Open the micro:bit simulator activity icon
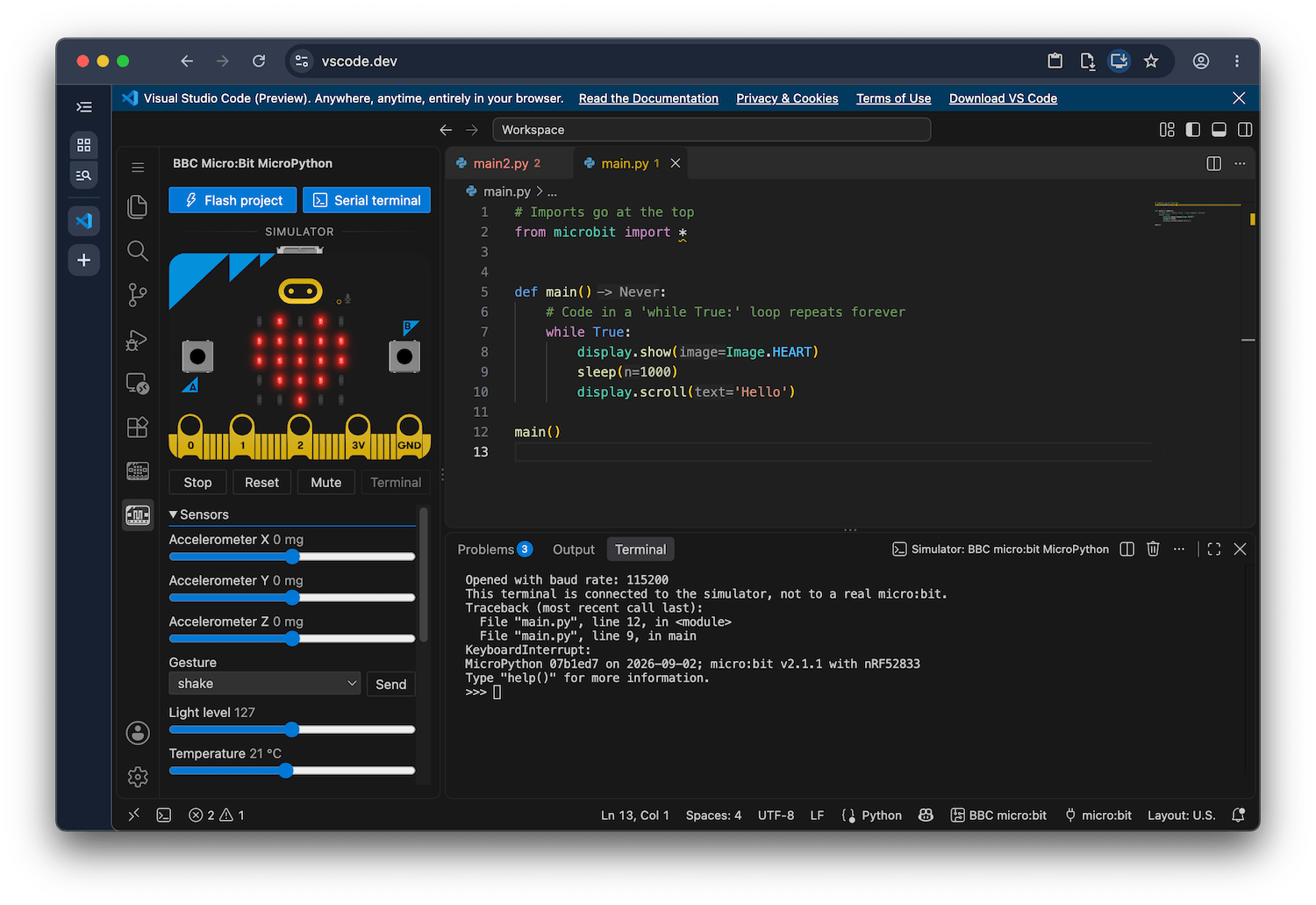 click(x=138, y=515)
